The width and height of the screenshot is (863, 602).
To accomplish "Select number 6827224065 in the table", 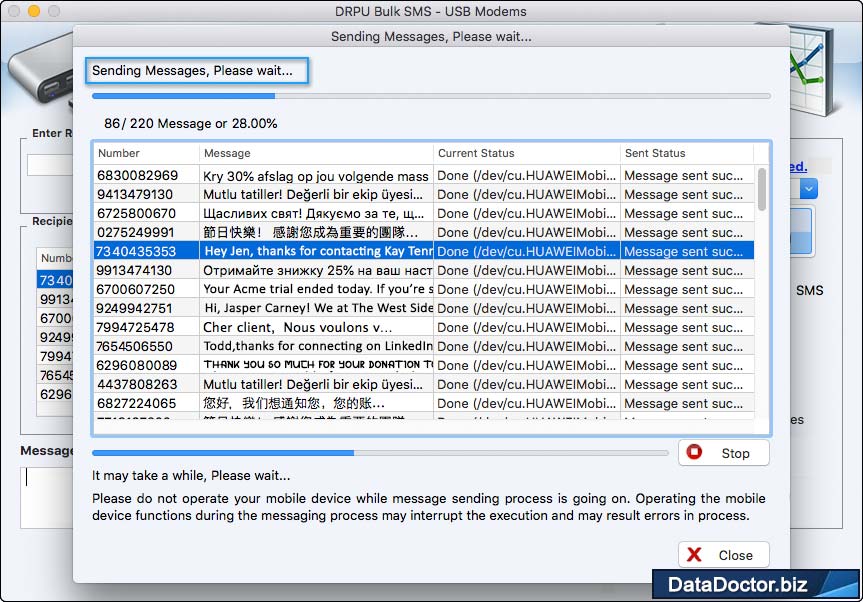I will (x=136, y=403).
